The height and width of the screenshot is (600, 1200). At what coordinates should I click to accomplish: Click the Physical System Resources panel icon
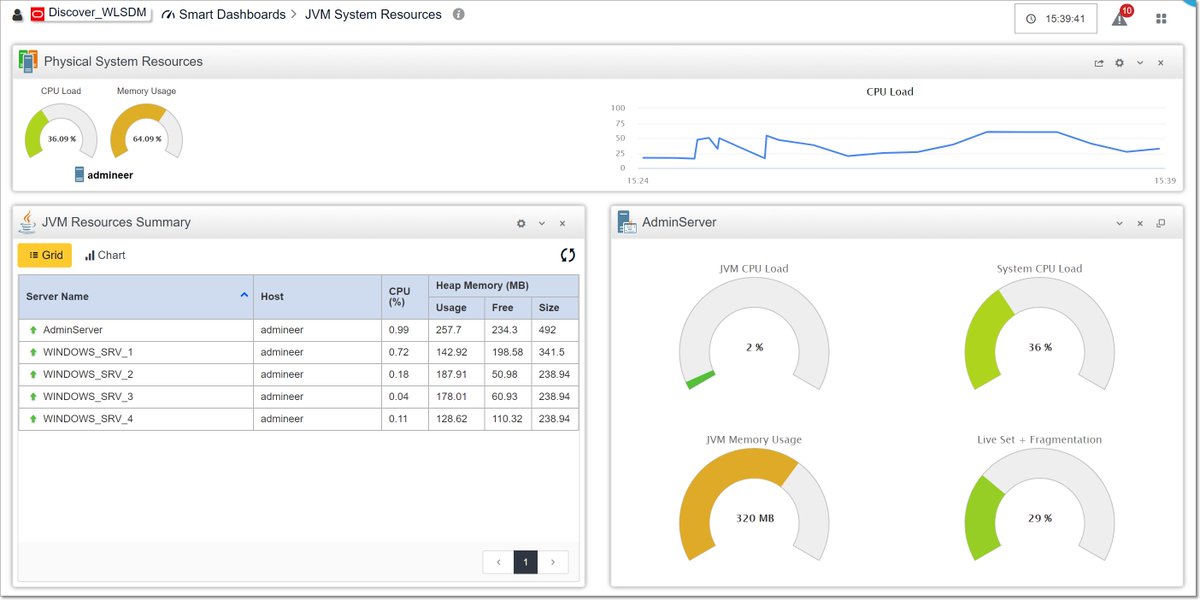click(x=28, y=61)
